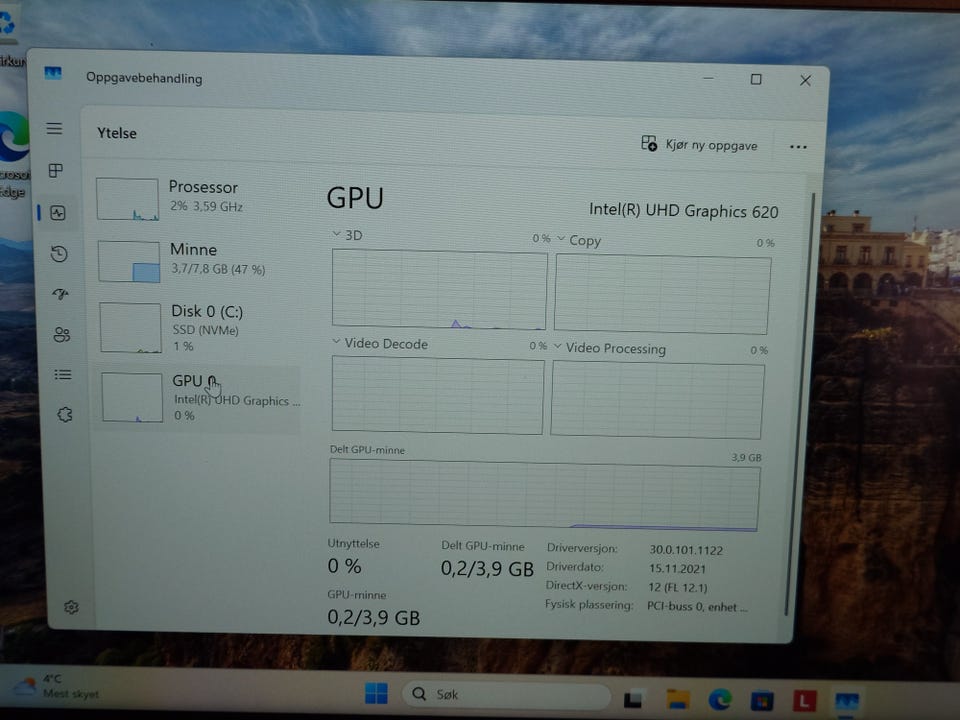Click the Intel(R) UHD Graphics 620 text
Screen dimensions: 960x720
pyautogui.click(x=683, y=211)
